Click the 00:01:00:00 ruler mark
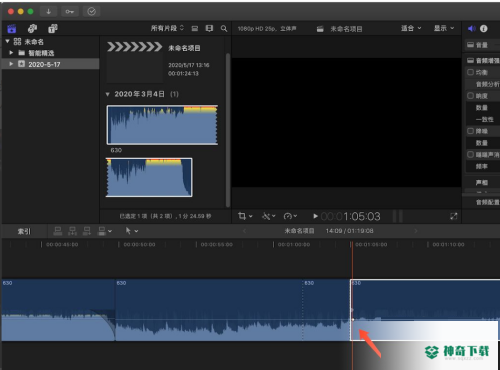The image size is (500, 370). (x=294, y=244)
